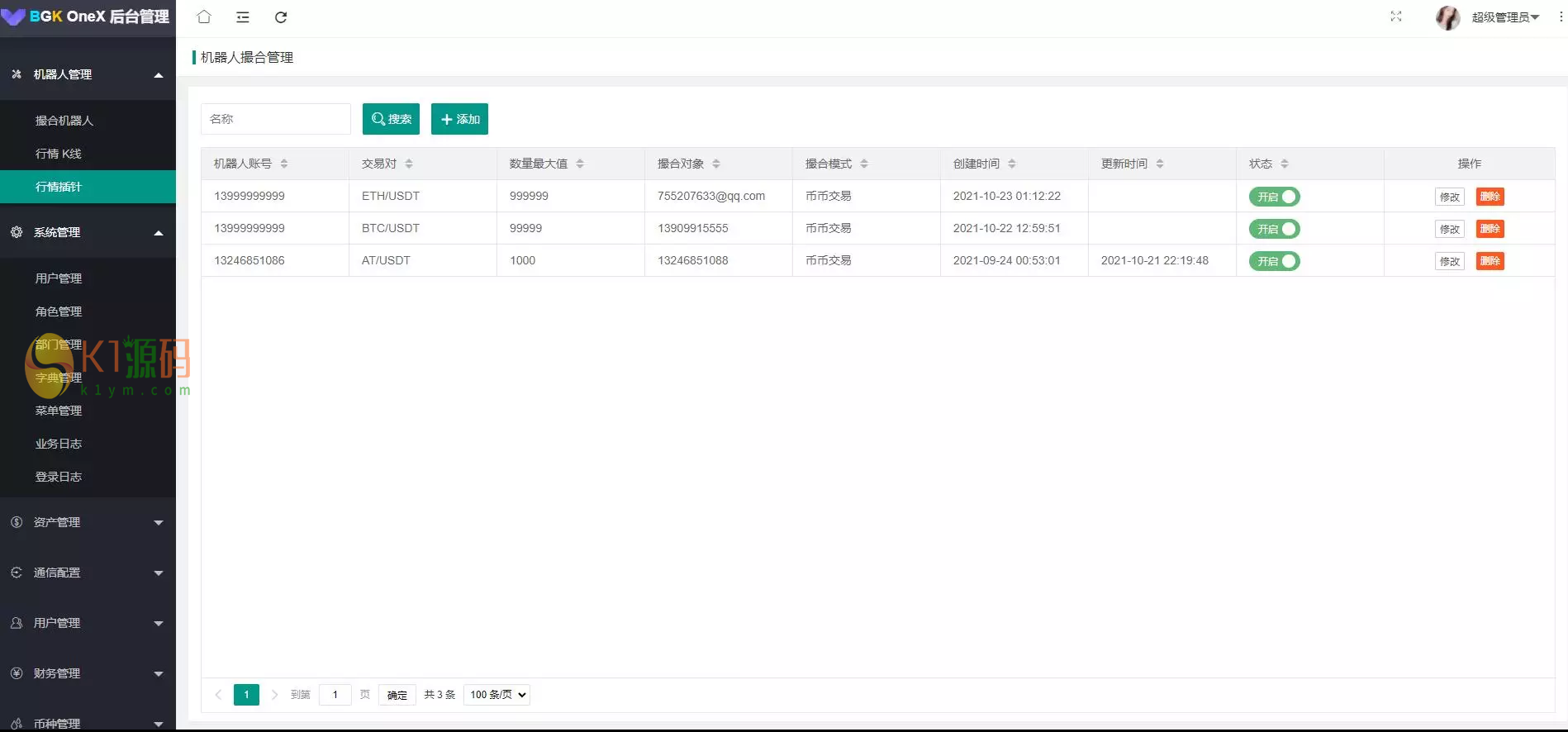This screenshot has height=732, width=1568.
Task: Click the 确定 page jump button
Action: coord(397,695)
